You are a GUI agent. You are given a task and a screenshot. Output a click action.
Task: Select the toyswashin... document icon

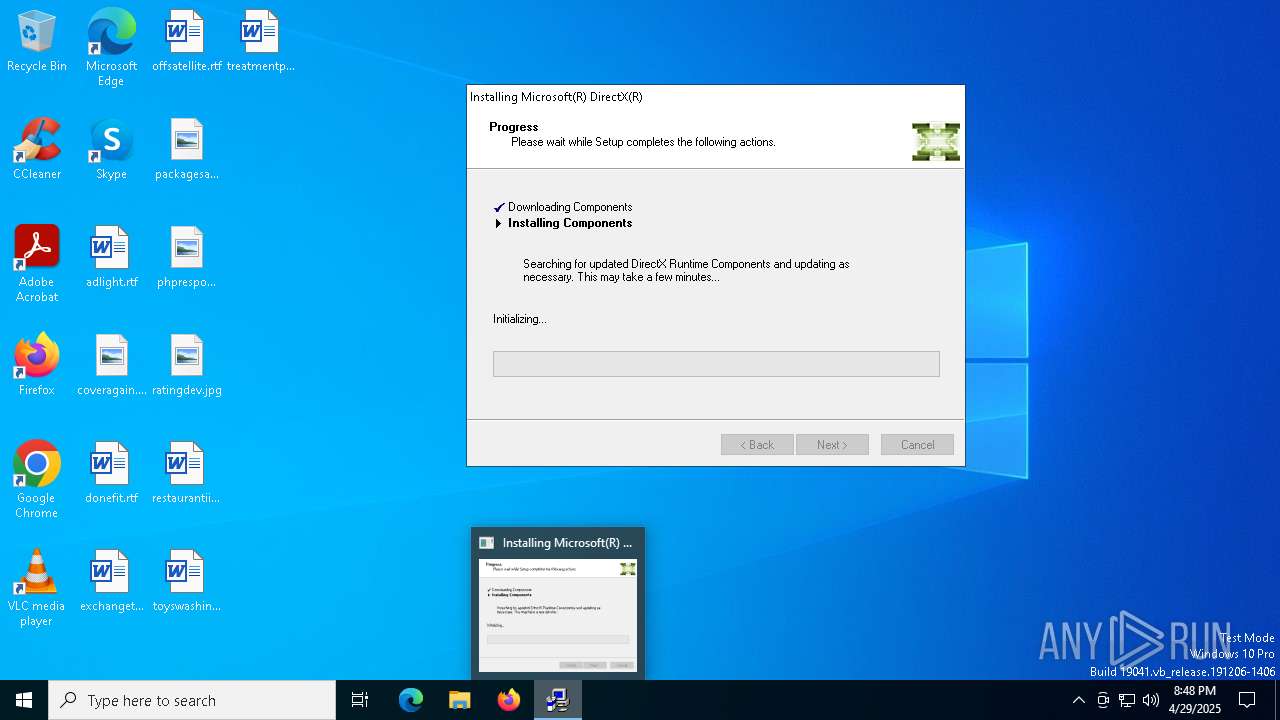tap(186, 581)
